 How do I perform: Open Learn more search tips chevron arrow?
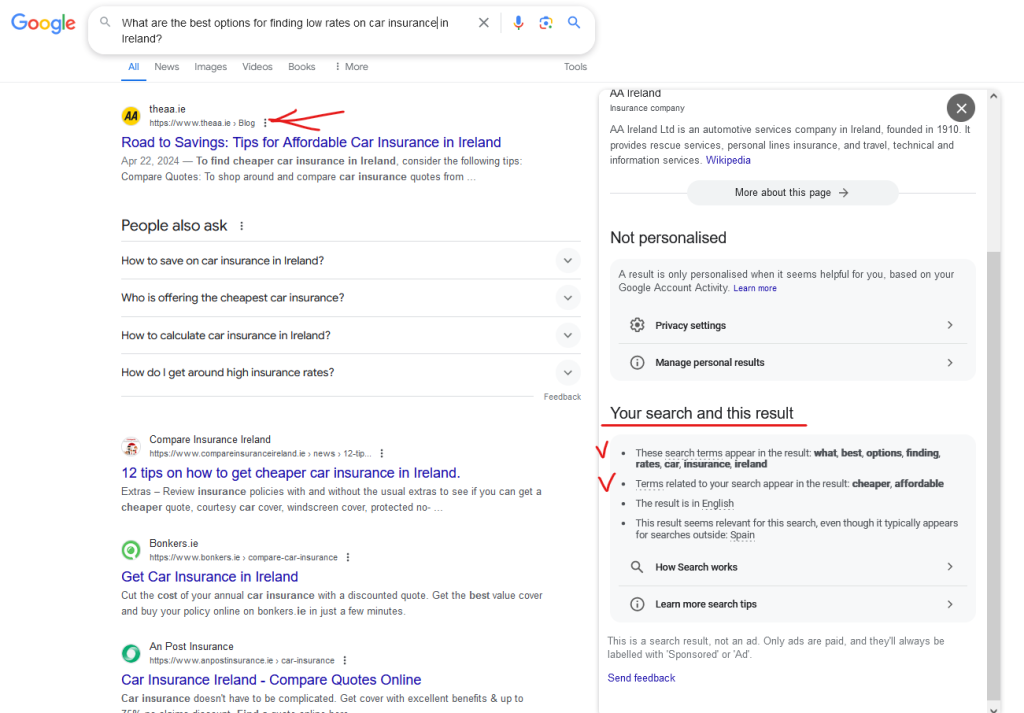[x=950, y=604]
